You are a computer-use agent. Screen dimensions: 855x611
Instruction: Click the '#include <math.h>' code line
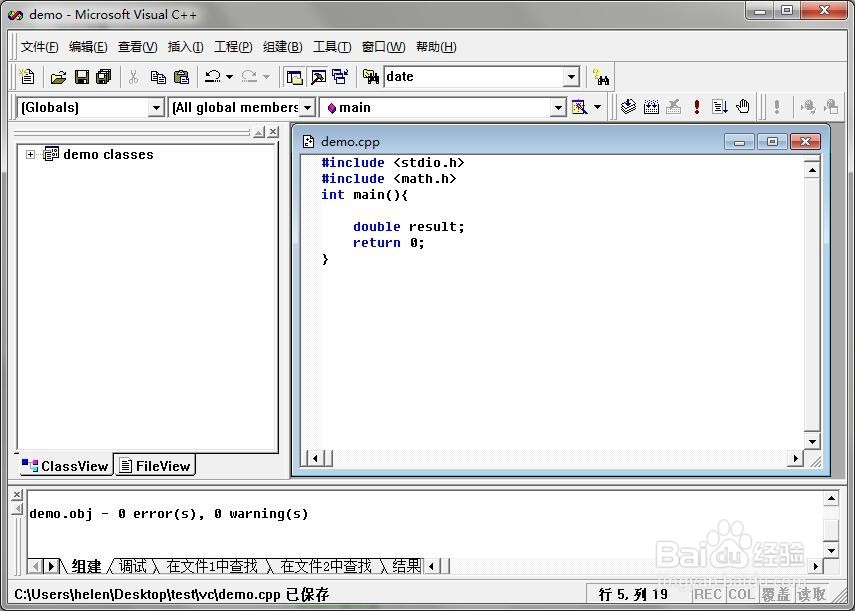pyautogui.click(x=388, y=179)
